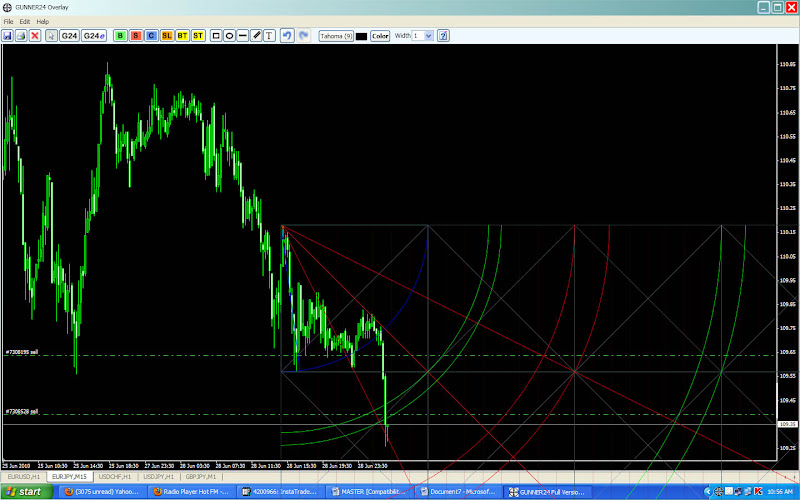Click the red X delete icon
Image resolution: width=800 pixels, height=500 pixels.
[x=35, y=36]
